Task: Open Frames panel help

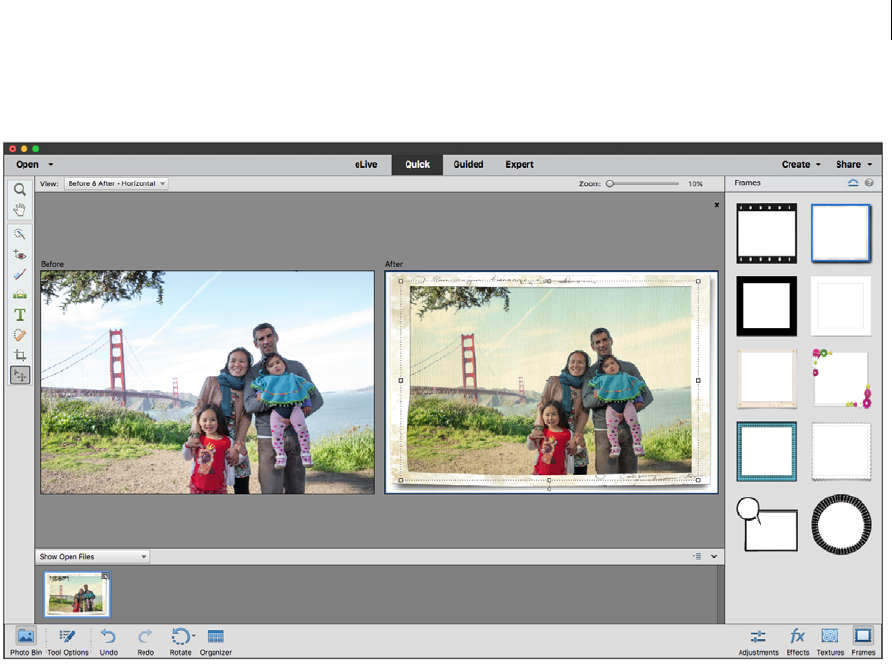Action: (x=869, y=183)
